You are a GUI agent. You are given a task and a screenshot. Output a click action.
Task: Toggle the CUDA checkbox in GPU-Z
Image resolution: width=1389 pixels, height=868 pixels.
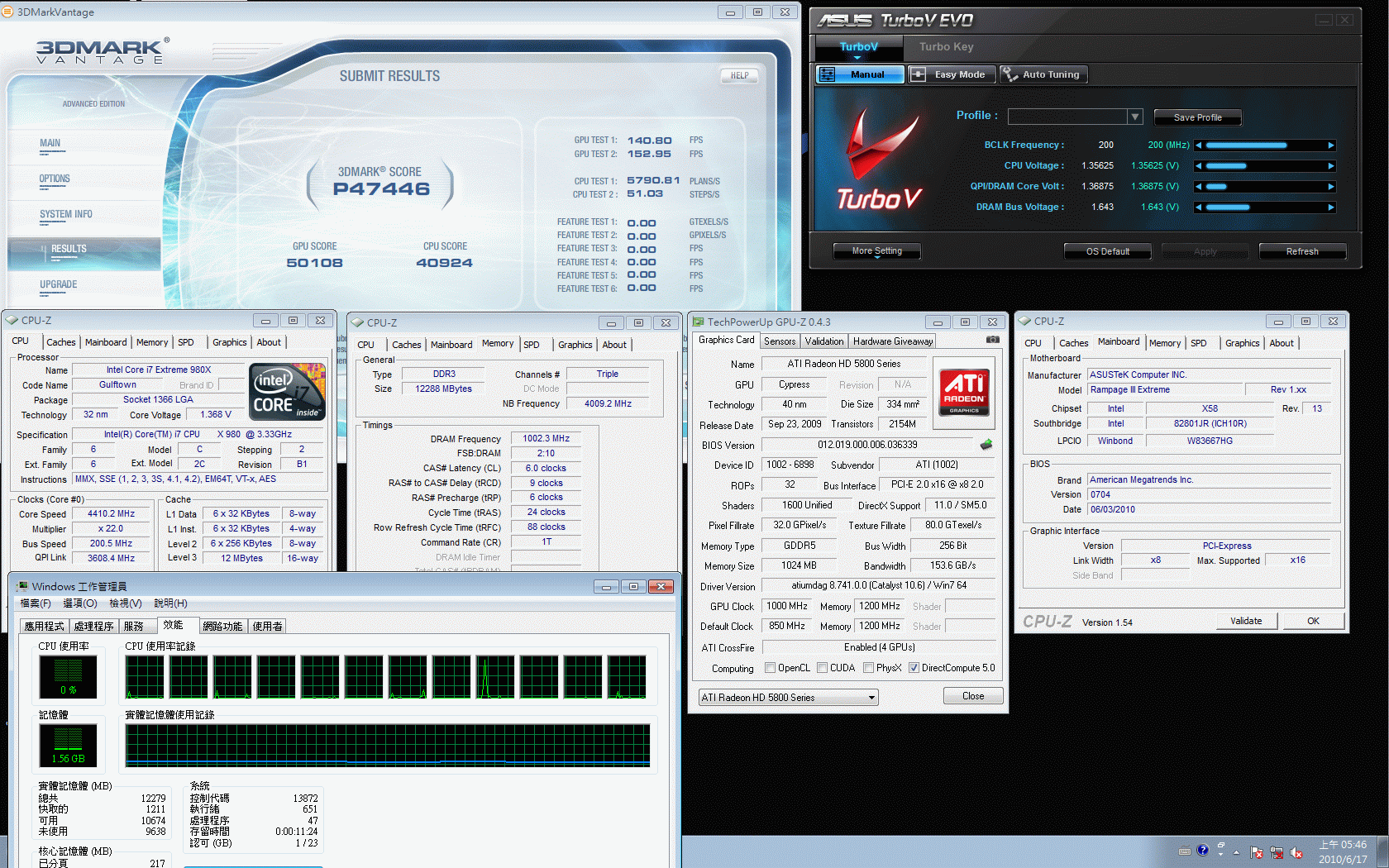click(823, 668)
